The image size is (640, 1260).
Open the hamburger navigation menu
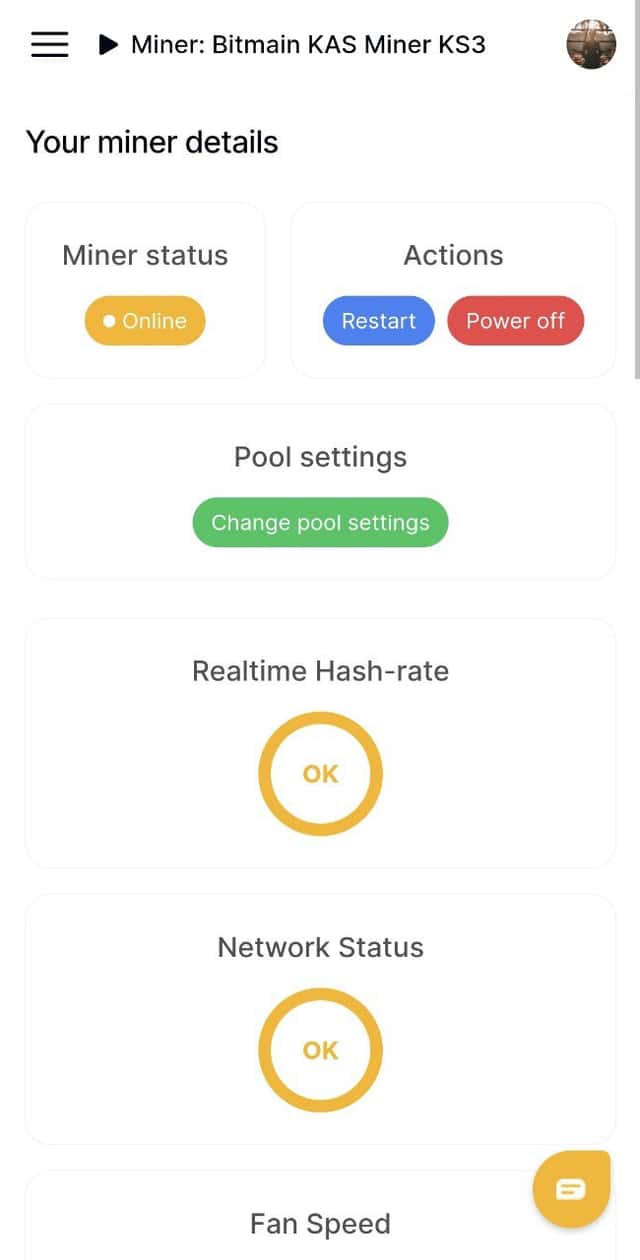tap(49, 44)
